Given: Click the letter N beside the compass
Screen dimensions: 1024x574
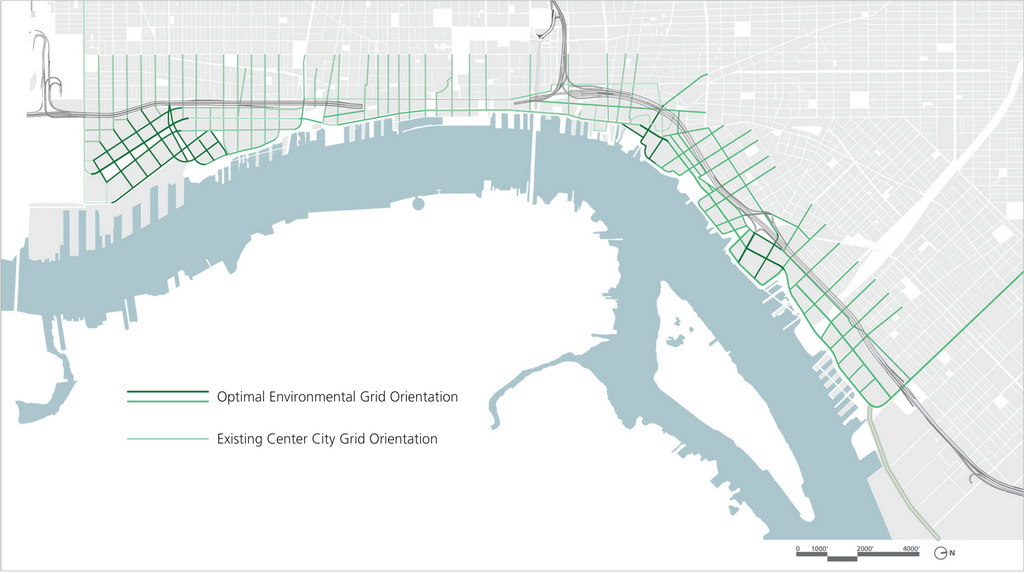Looking at the screenshot, I should point(952,553).
